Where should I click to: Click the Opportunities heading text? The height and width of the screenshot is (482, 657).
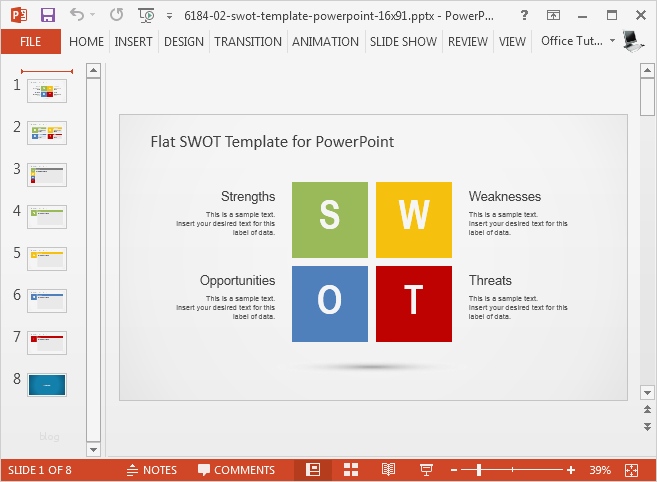pos(238,280)
